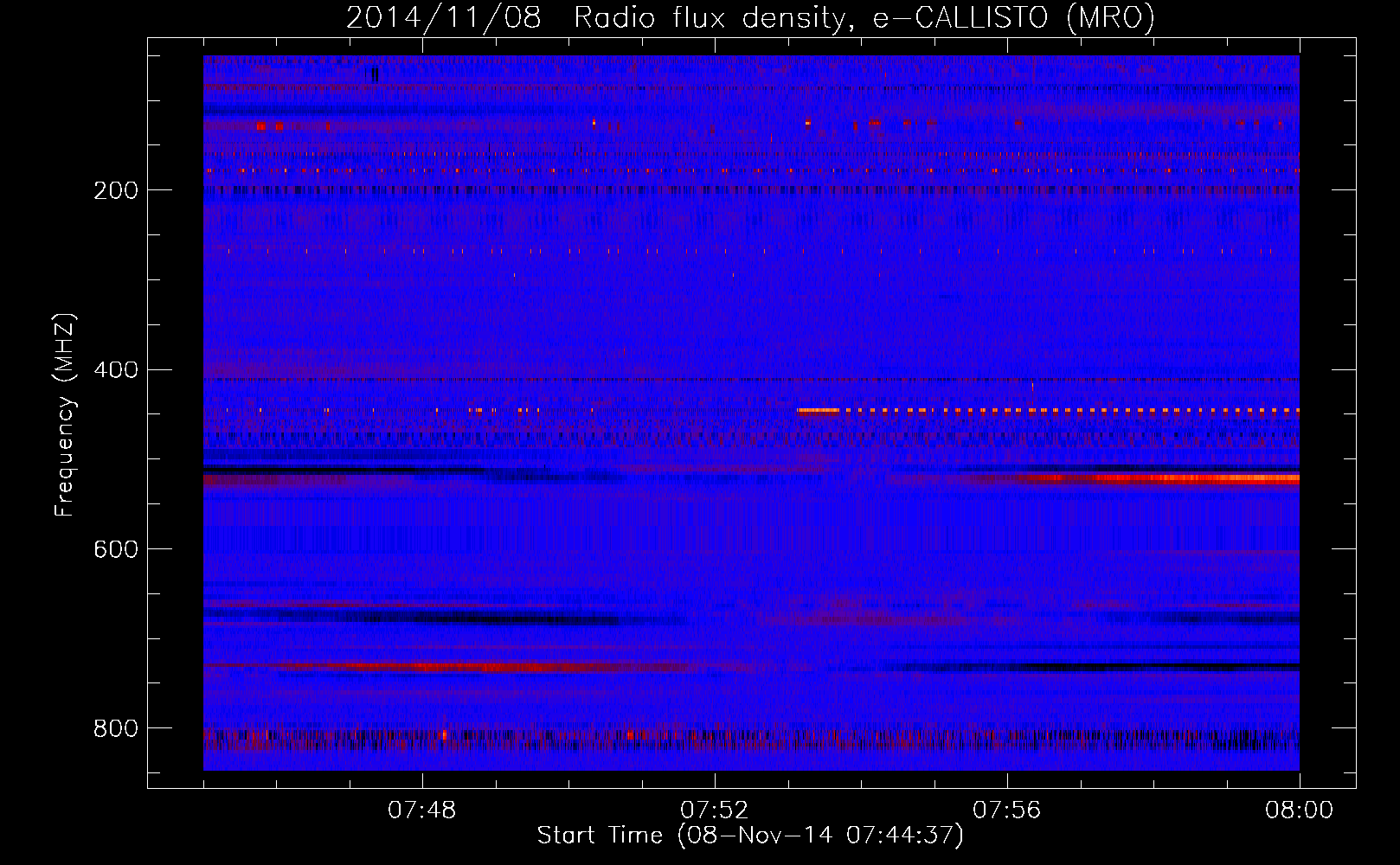Click the 600 frequency tick label
This screenshot has width=1400, height=865.
click(116, 549)
